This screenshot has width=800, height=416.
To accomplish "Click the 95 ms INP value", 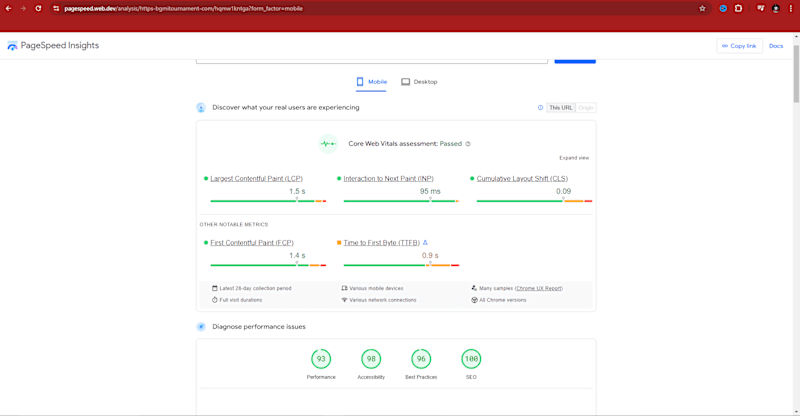I will pos(430,191).
